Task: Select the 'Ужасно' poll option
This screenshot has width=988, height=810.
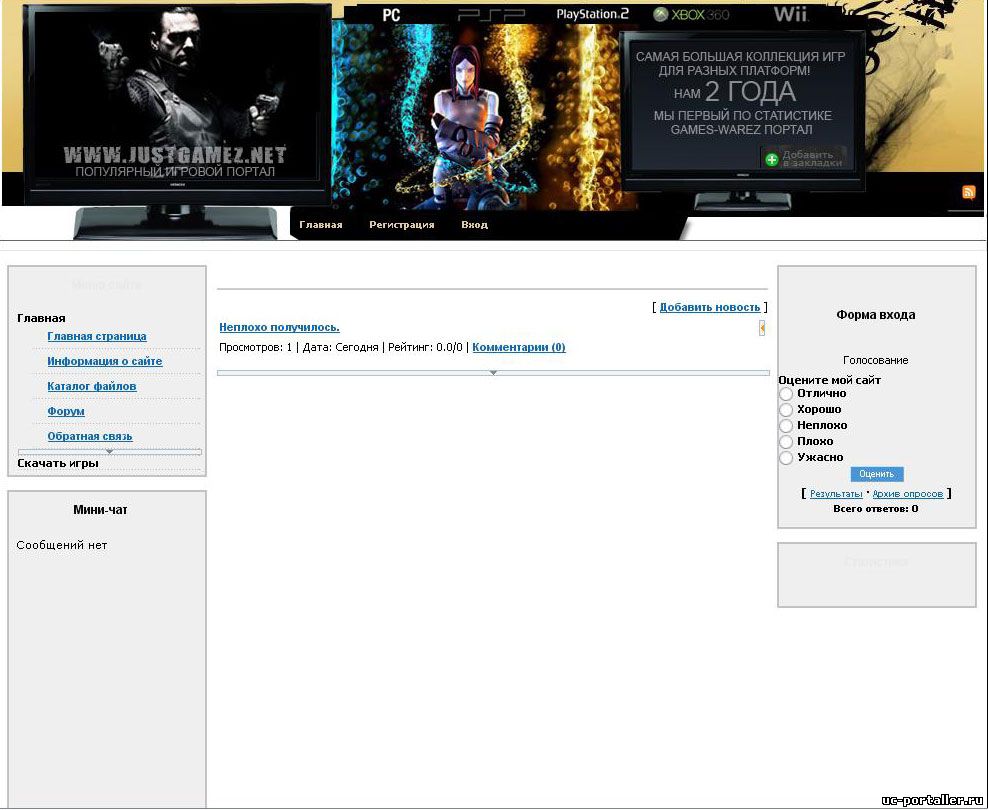Action: pyautogui.click(x=786, y=458)
